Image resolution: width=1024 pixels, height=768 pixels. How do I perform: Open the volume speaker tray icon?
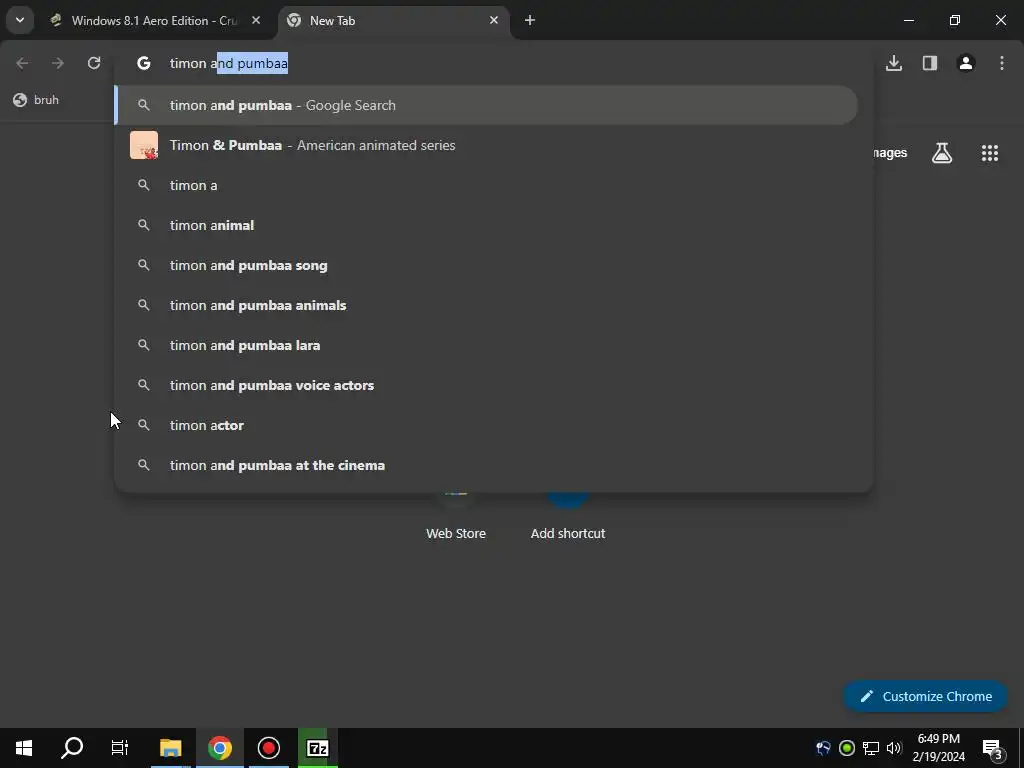pyautogui.click(x=894, y=748)
